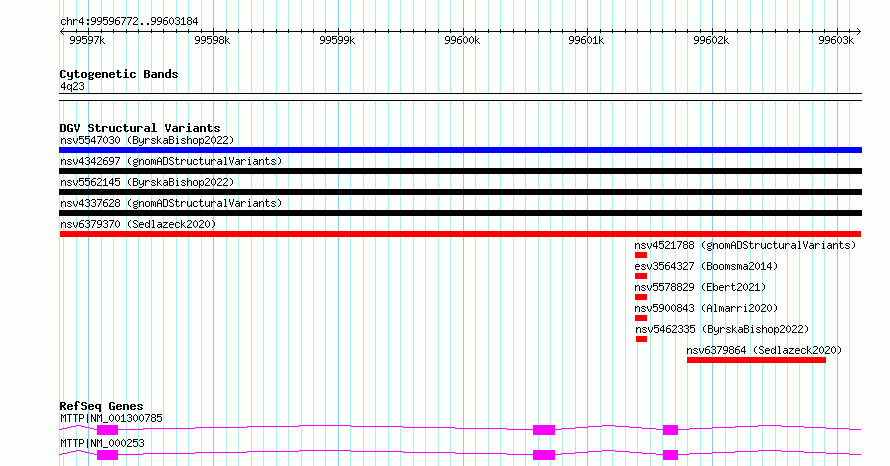This screenshot has height=466, width=890.
Task: Click the middle exon of MTTP|NM_001300785
Action: coord(544,430)
